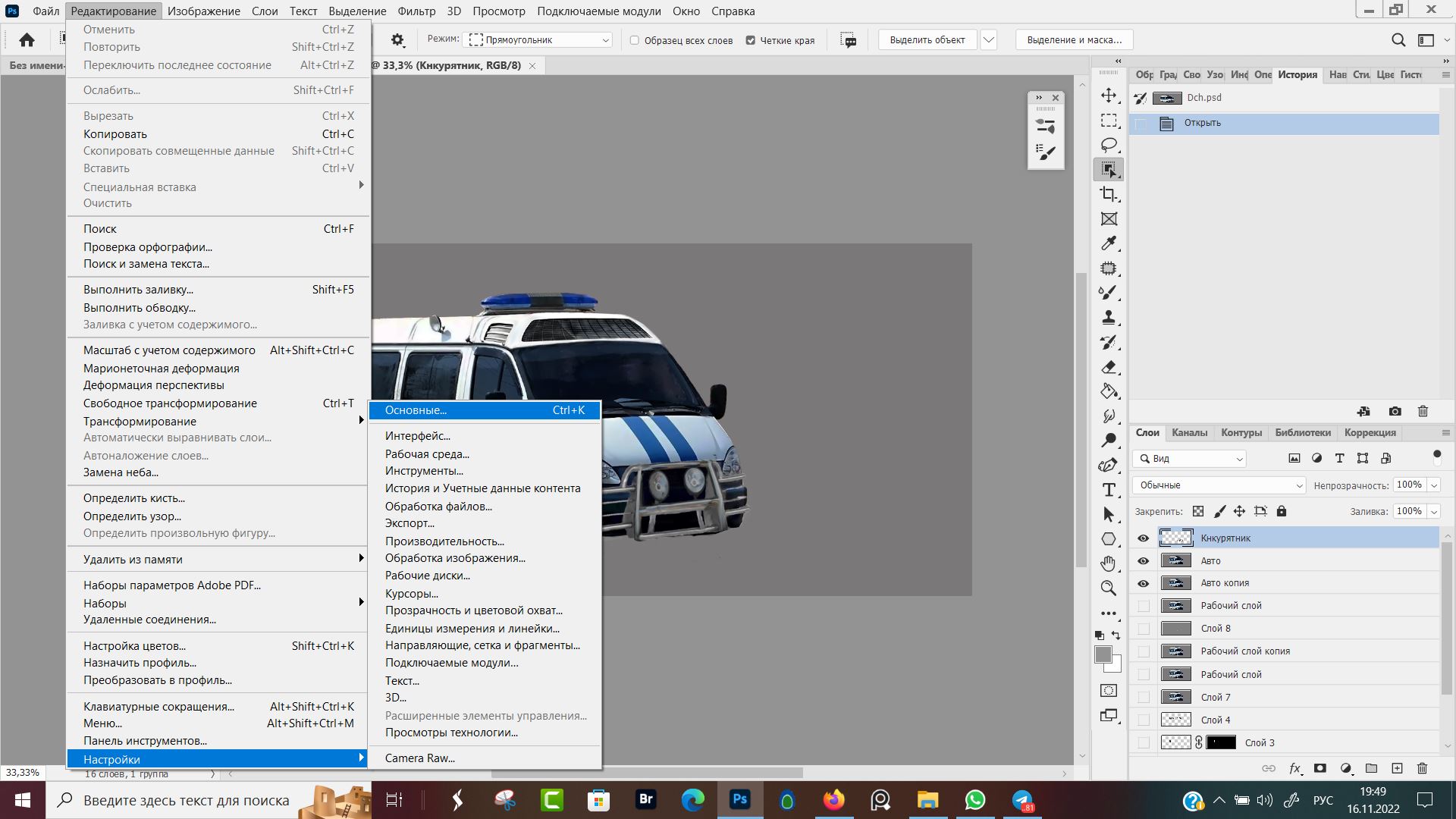Screen dimensions: 1456x819
Task: Expand 'Наборы' submenu
Action: click(217, 604)
